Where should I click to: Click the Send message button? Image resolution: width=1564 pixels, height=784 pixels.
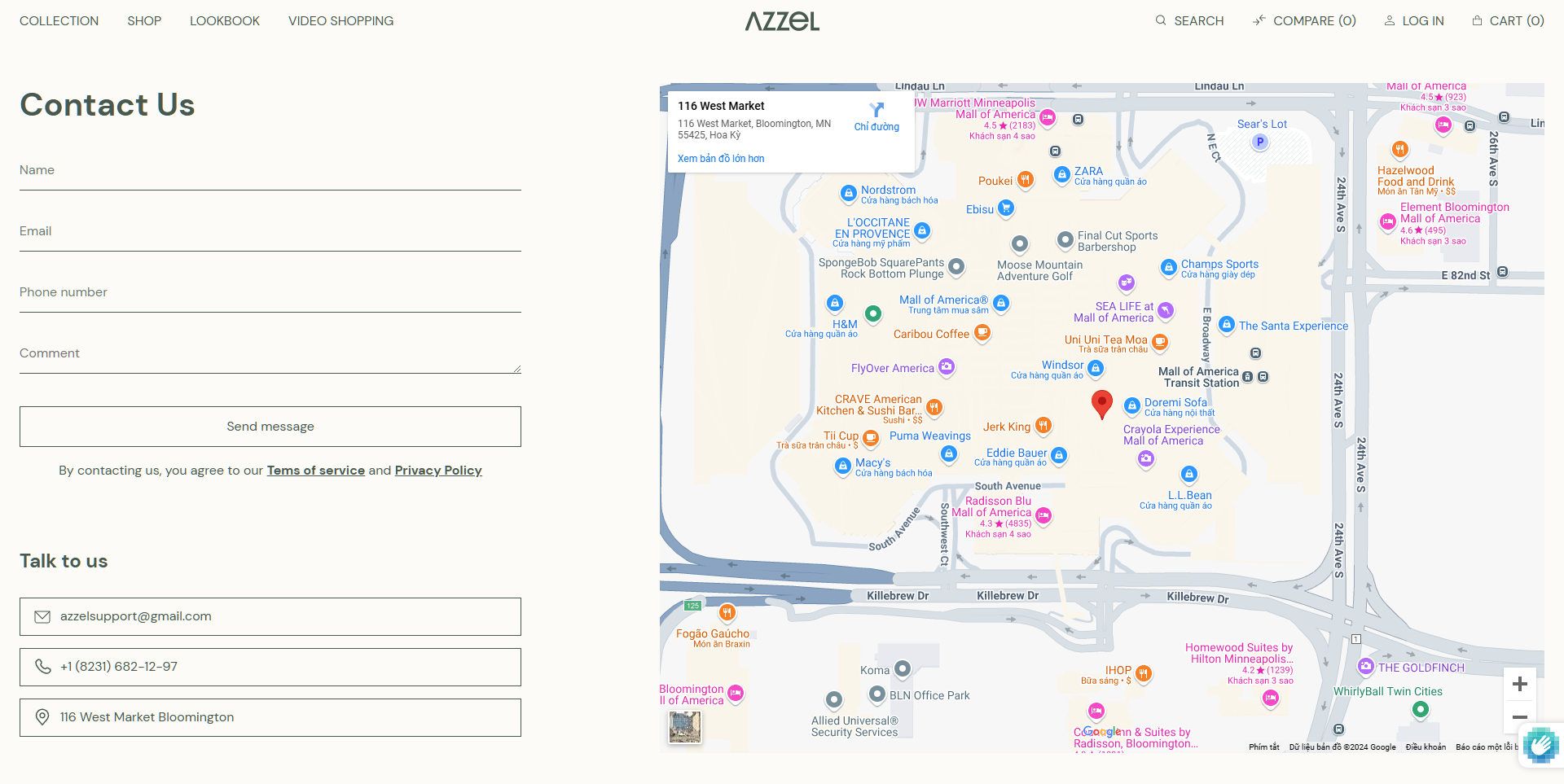click(x=270, y=427)
